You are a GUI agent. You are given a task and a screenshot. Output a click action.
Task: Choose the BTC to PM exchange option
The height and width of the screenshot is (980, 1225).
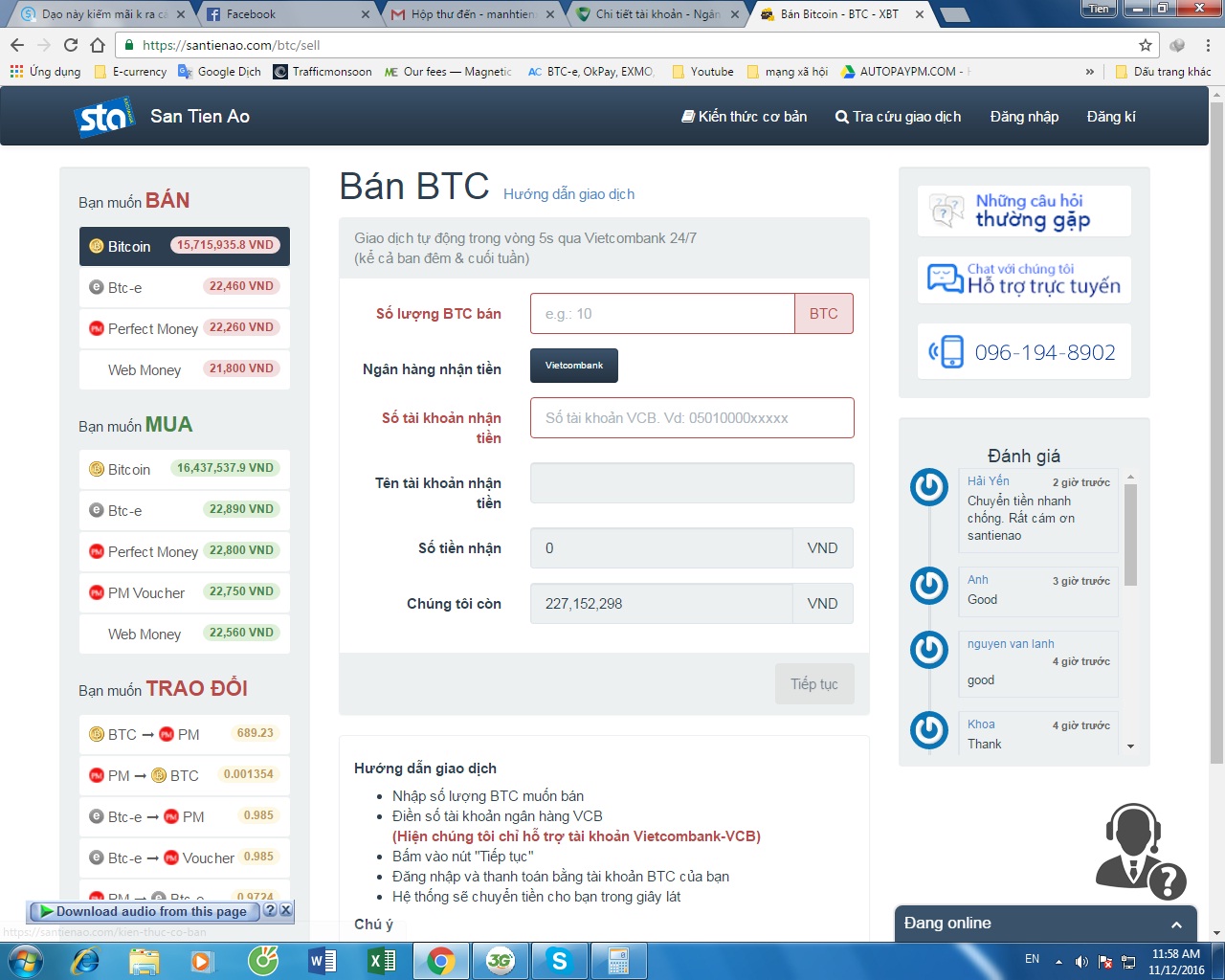pos(185,734)
